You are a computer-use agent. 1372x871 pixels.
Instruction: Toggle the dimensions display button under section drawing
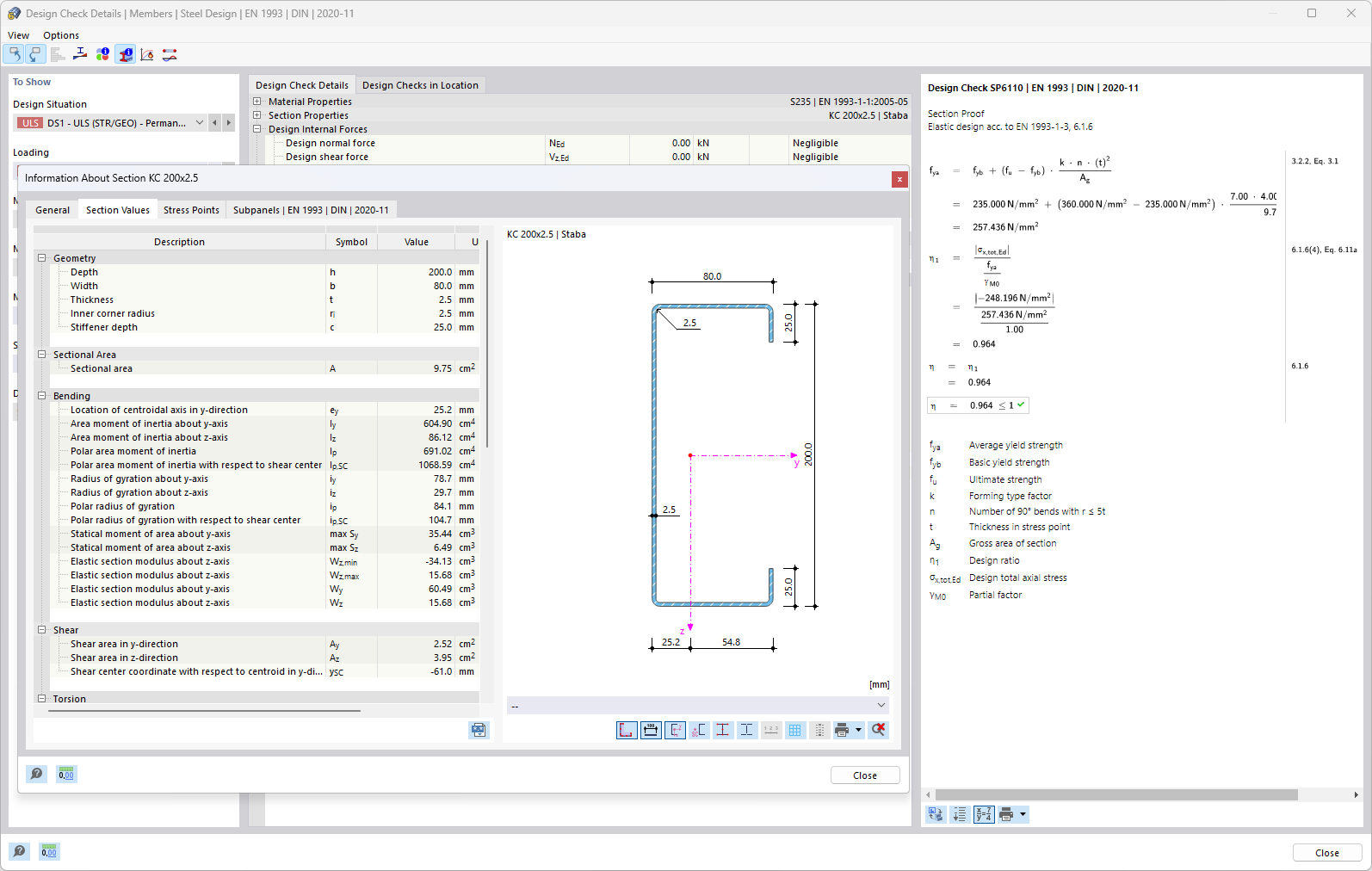(651, 730)
